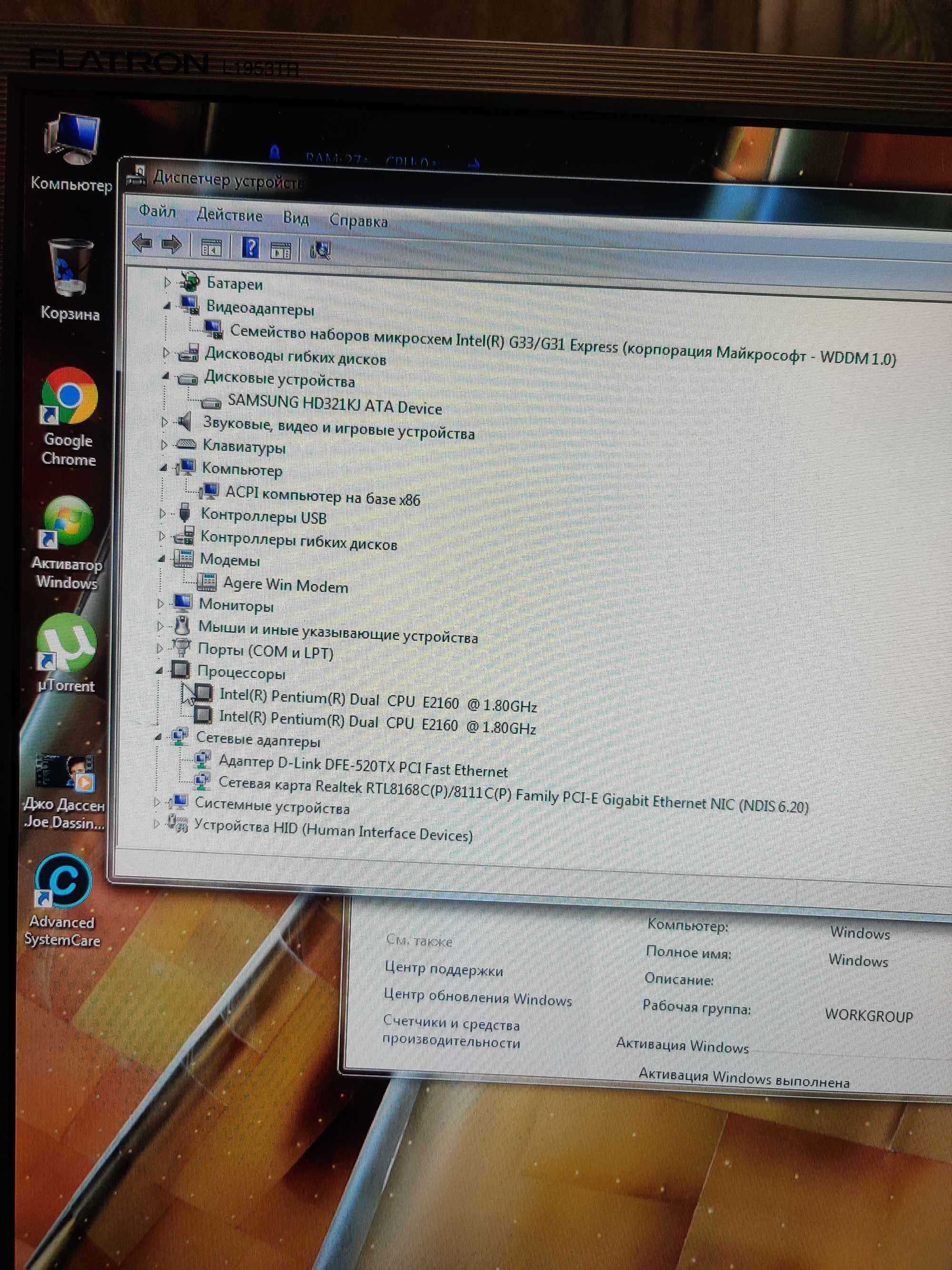Open the Действие menu
The image size is (952, 1270).
(229, 215)
